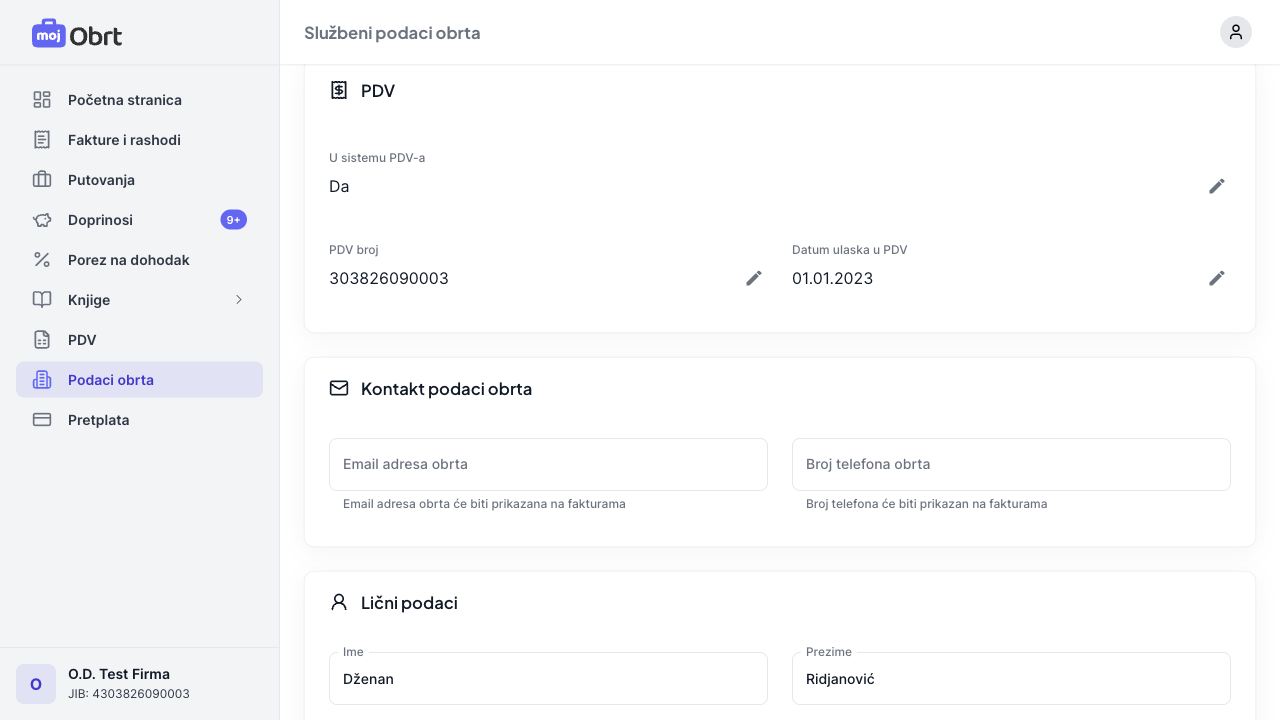Screen dimensions: 1280x720
Task: Click the Prezime field with Ridjanović
Action: click(1011, 679)
